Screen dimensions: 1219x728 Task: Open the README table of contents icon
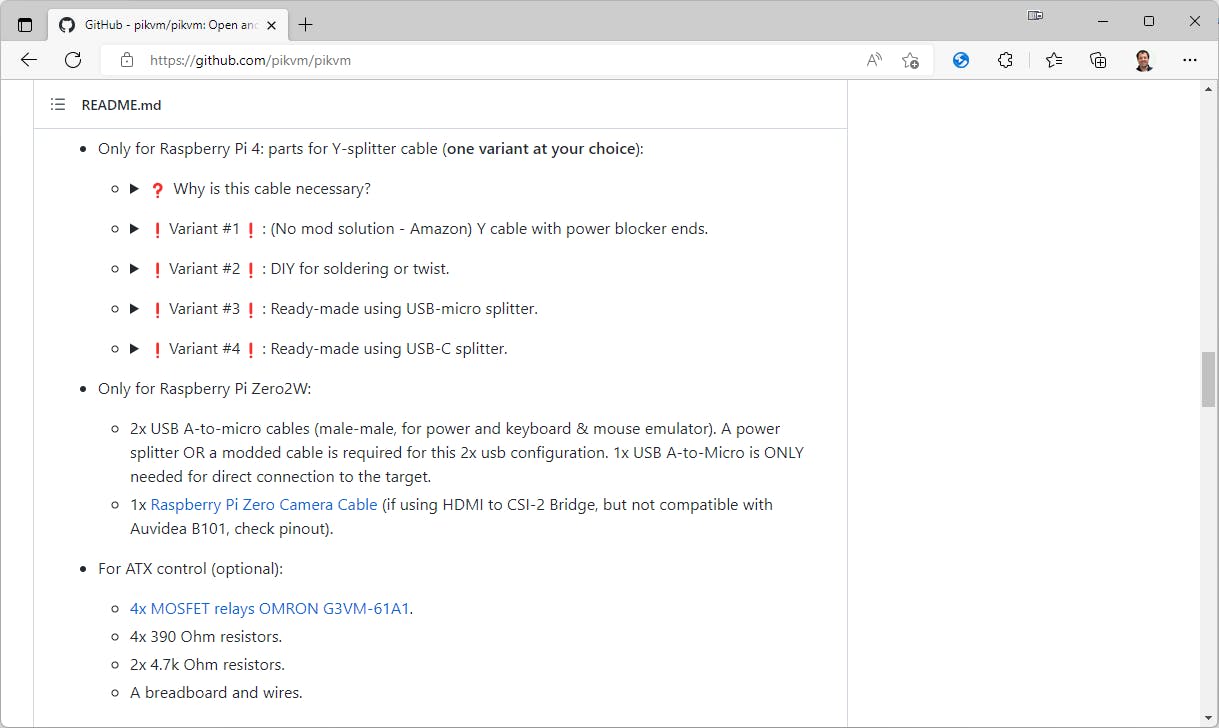[58, 105]
